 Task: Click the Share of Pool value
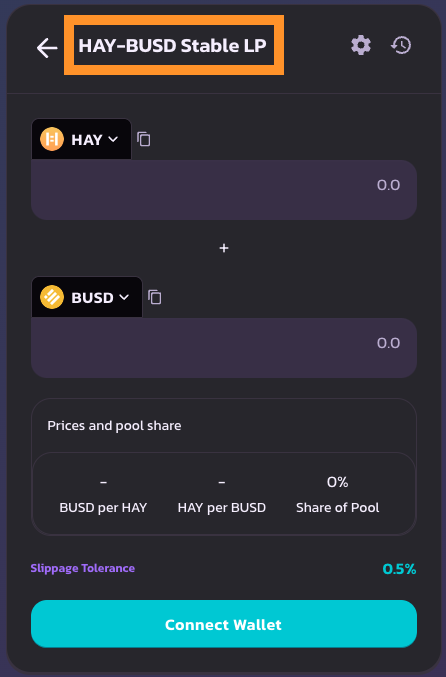click(x=338, y=482)
